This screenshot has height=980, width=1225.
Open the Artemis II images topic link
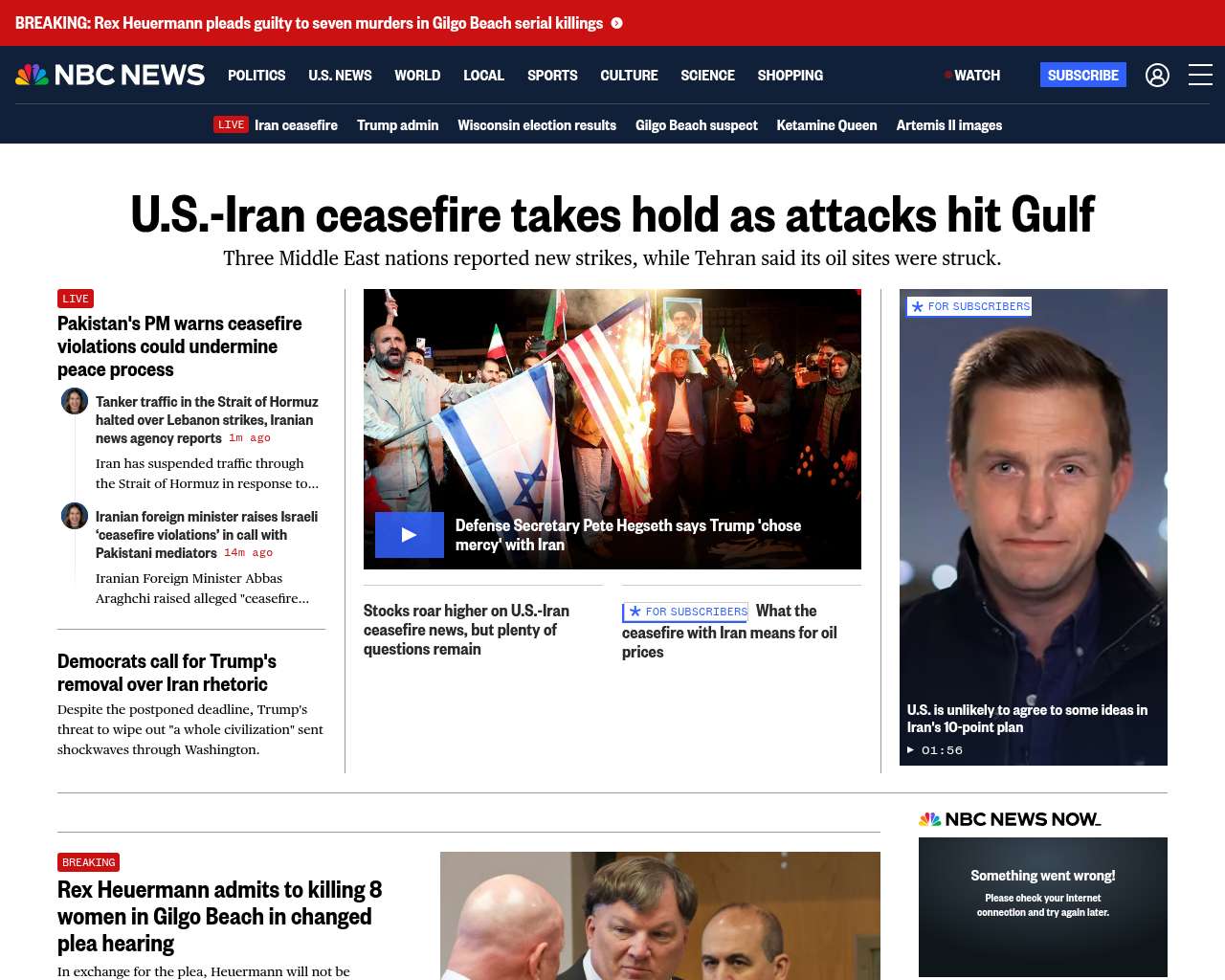click(948, 125)
